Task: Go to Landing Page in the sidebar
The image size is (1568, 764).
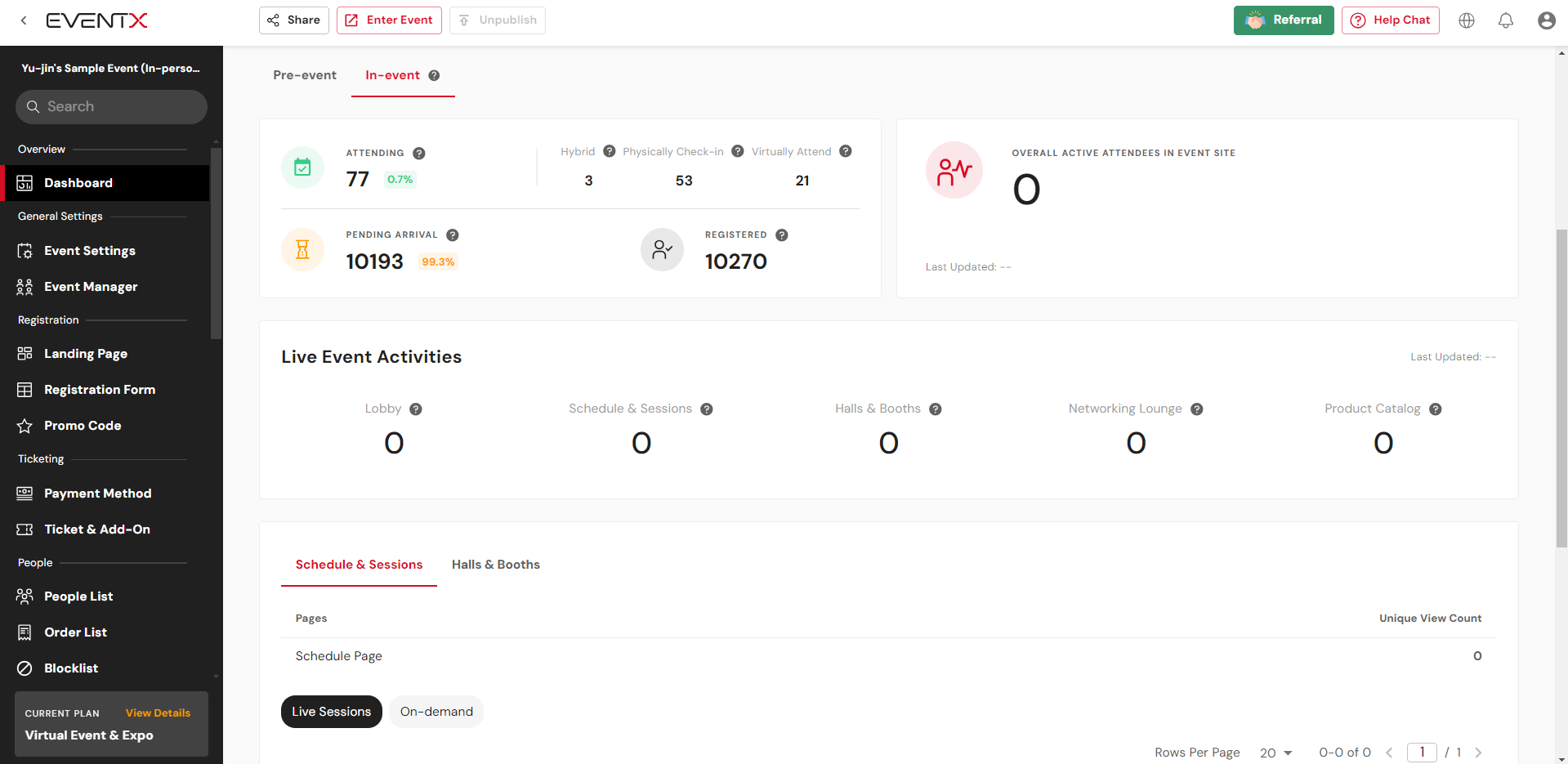Action: (x=106, y=354)
